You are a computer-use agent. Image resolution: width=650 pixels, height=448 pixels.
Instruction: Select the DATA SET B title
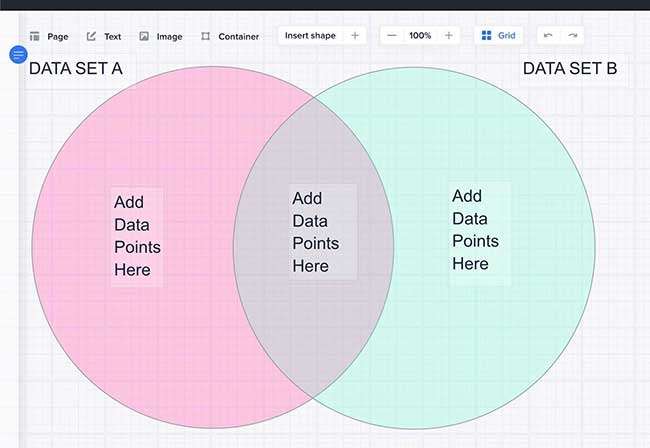tap(570, 69)
